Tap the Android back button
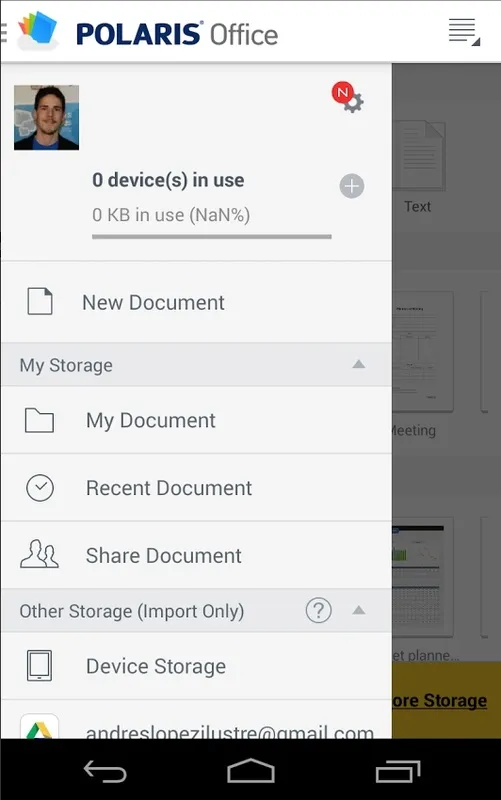The image size is (501, 800). coord(105,771)
